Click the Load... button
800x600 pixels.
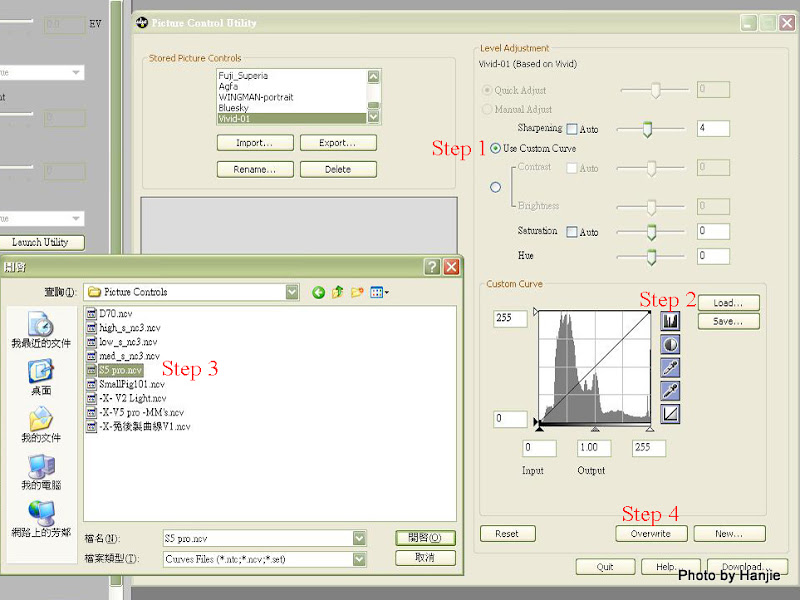click(728, 303)
